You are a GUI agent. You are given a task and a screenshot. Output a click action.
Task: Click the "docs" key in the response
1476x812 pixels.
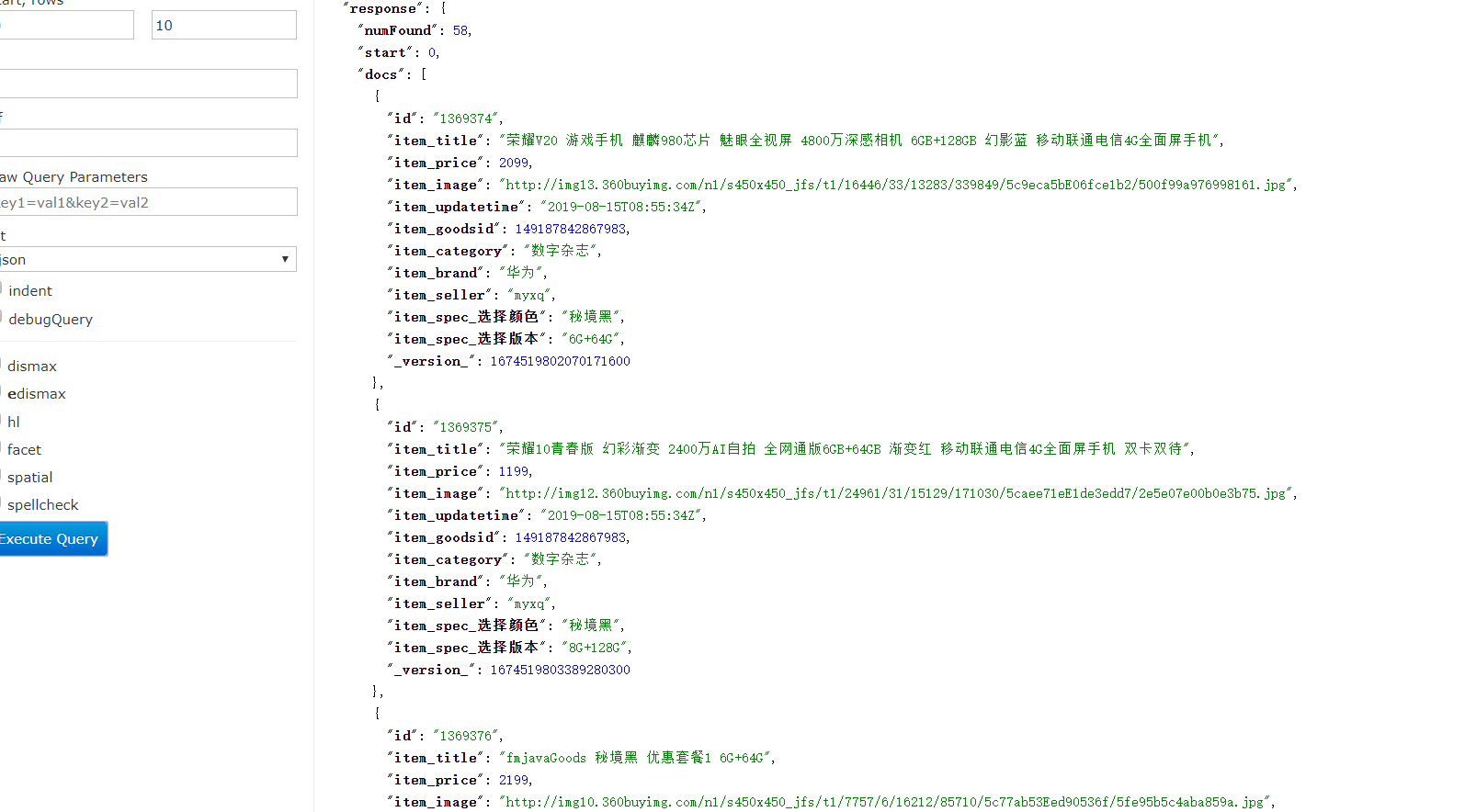point(381,74)
